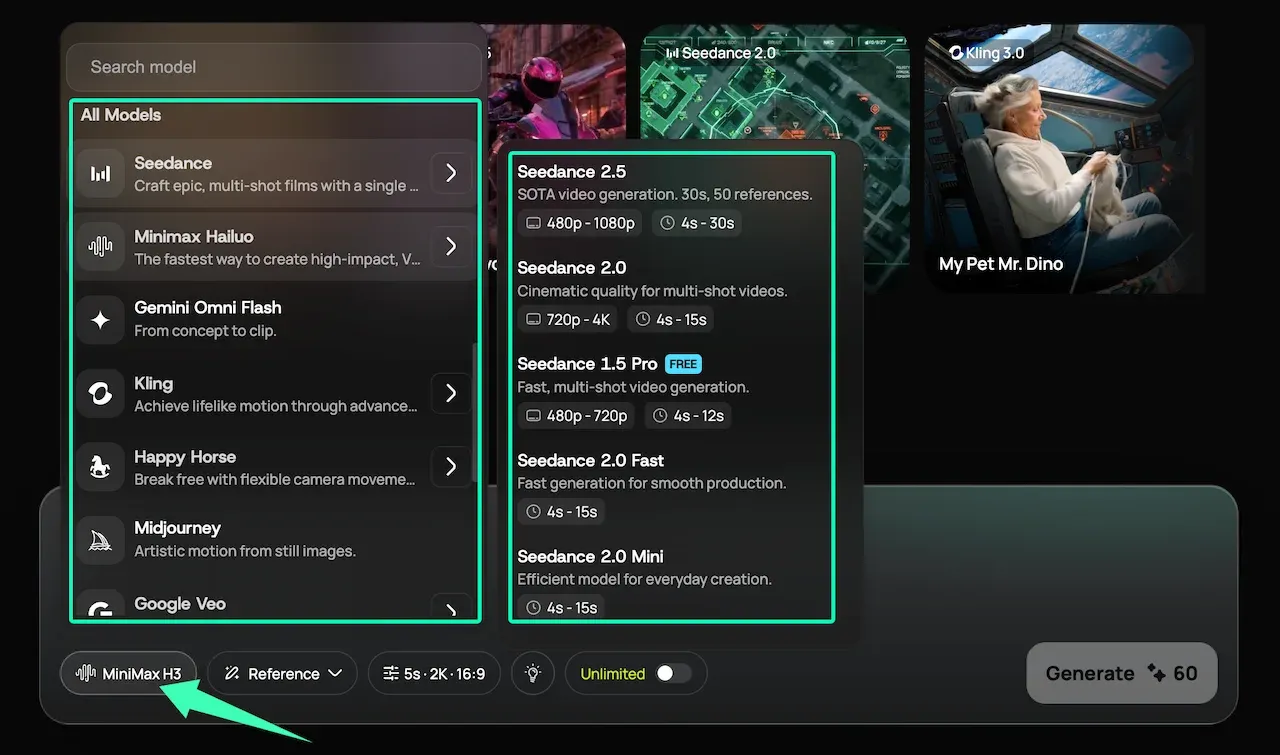Image resolution: width=1280 pixels, height=755 pixels.
Task: Click the Gemini Omni Flash sparkle icon
Action: pos(100,320)
